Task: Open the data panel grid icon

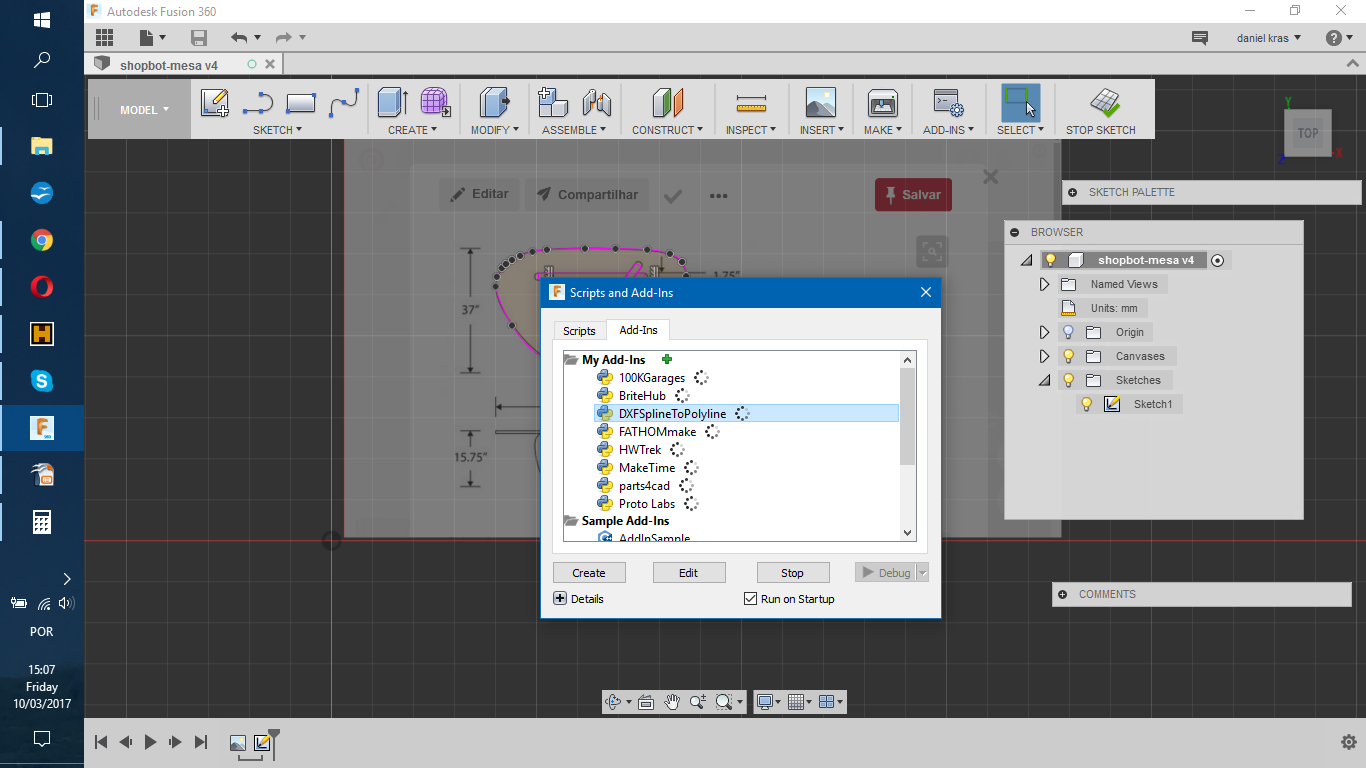Action: (x=104, y=38)
